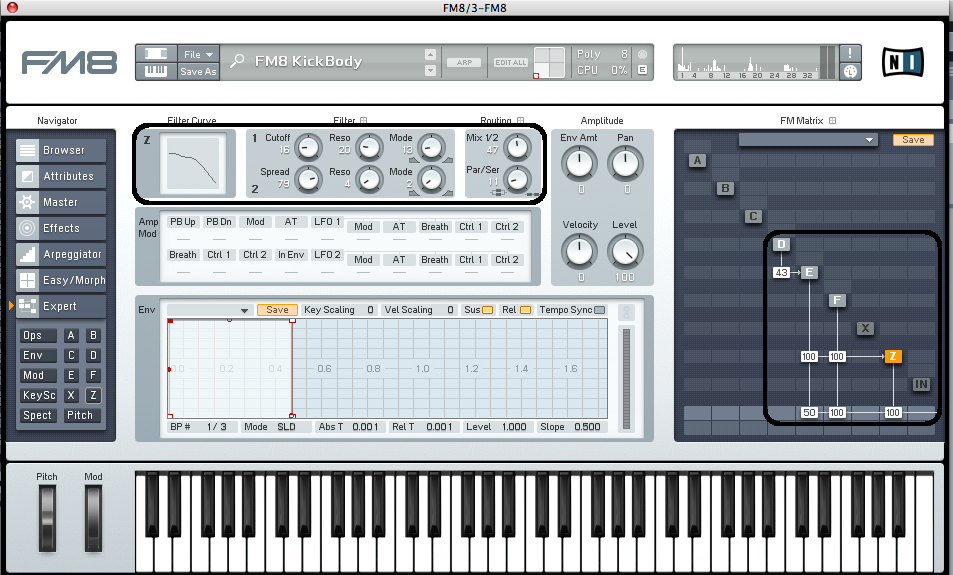953x575 pixels.
Task: Open the envelope preset dropdown
Action: coord(210,310)
